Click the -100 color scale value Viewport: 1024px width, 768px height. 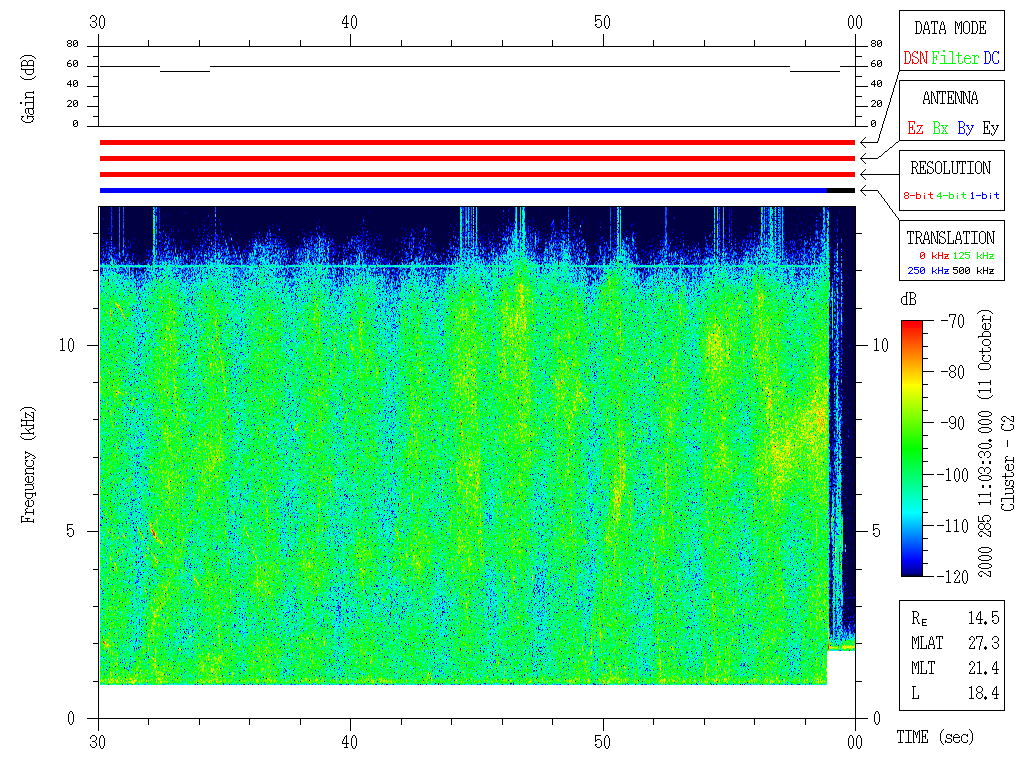(955, 474)
